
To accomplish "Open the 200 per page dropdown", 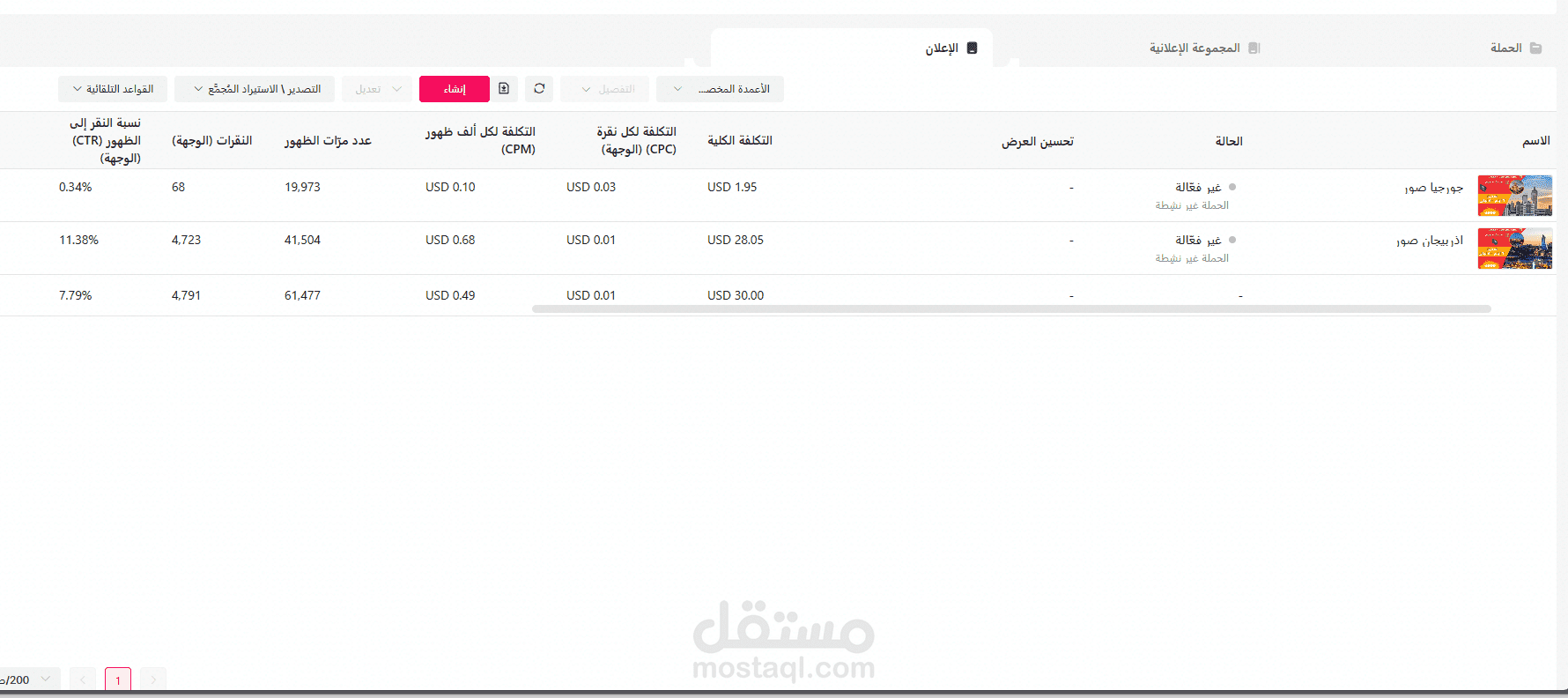I will coord(28,679).
